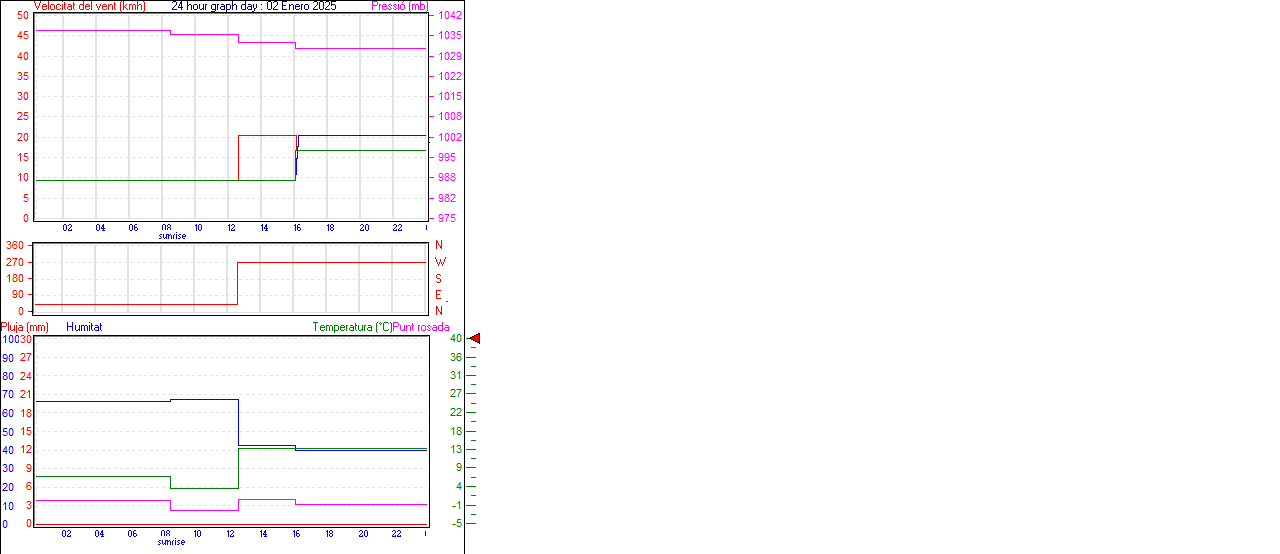
Task: Click hour 22 on the wind graph axis
Action: 397,228
